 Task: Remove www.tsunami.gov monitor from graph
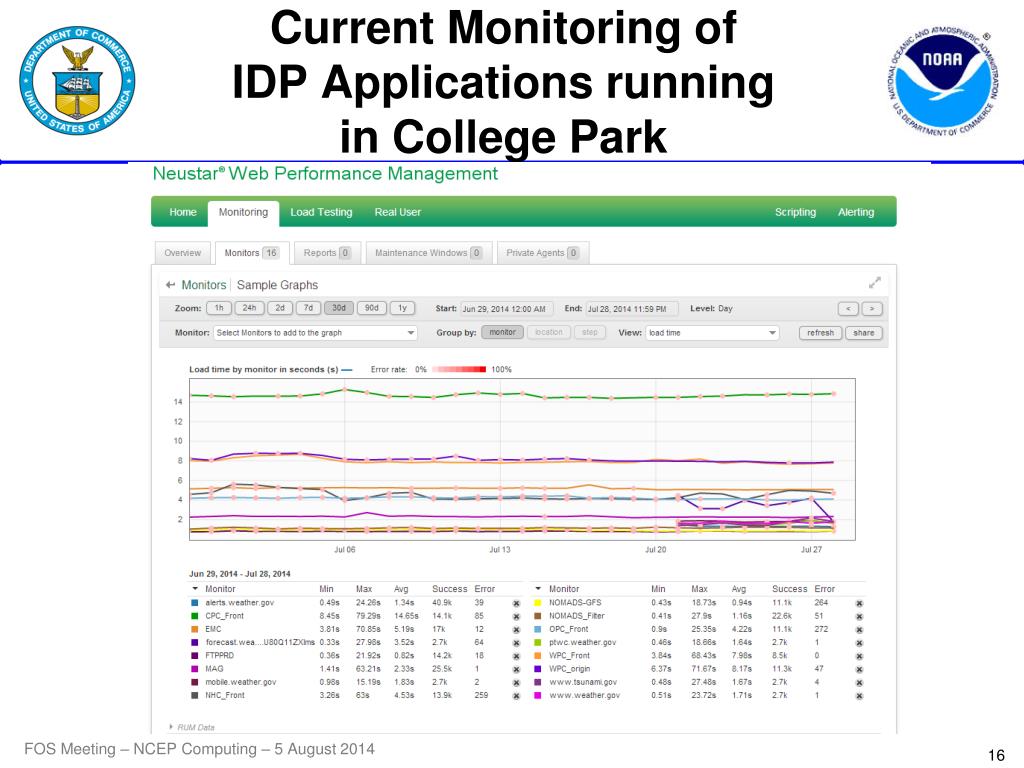click(859, 682)
